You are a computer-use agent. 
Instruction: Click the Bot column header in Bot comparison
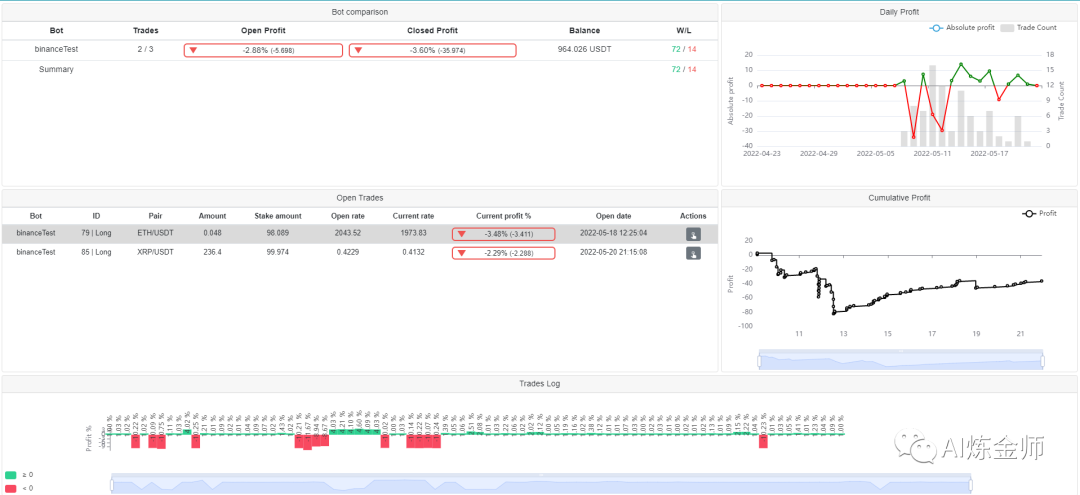click(x=56, y=30)
